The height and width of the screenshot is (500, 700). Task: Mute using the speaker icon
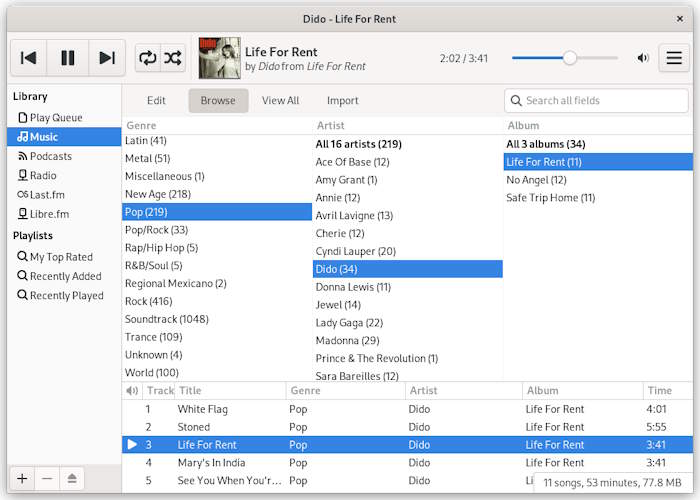click(643, 58)
